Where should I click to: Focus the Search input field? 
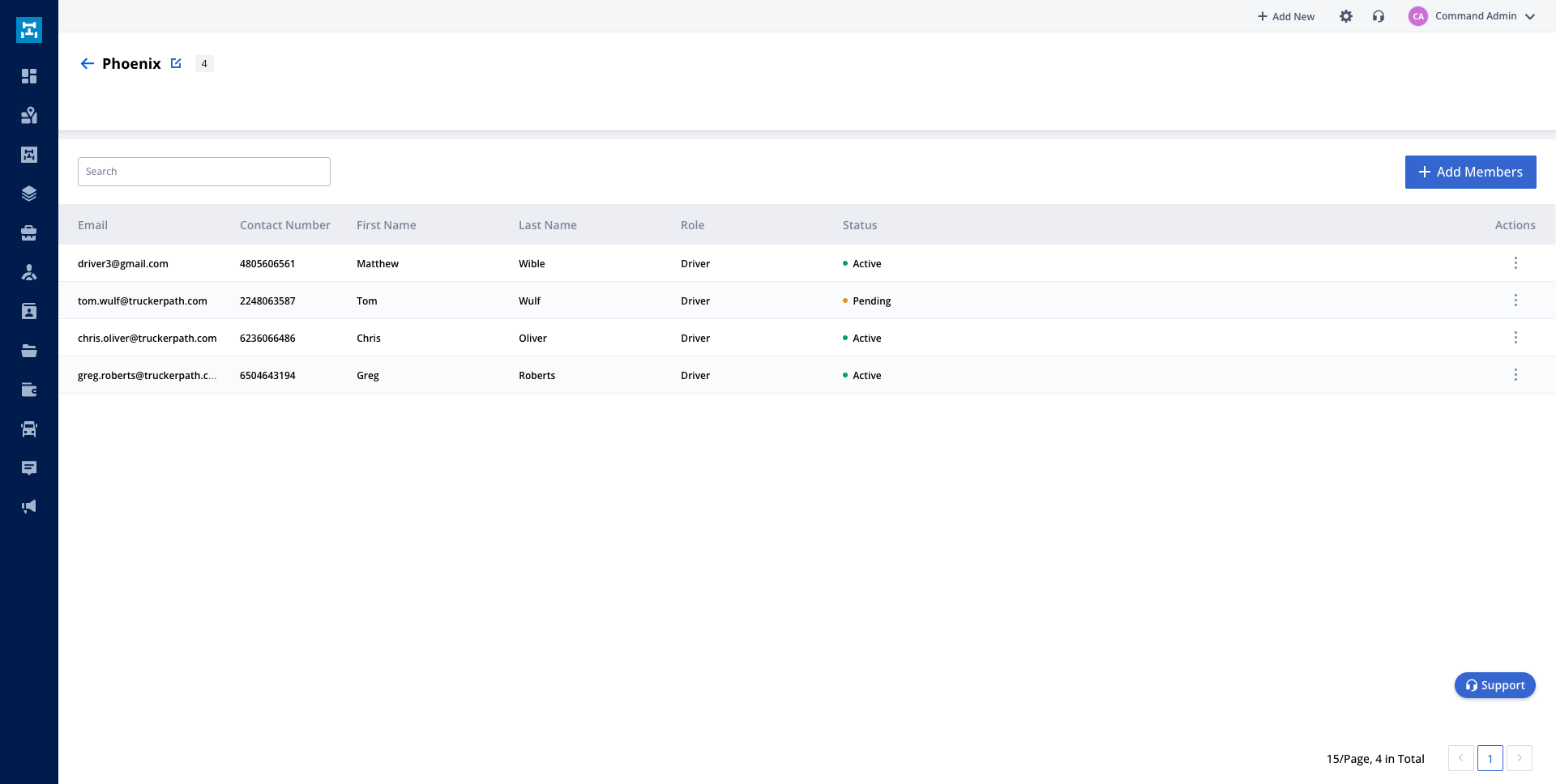coord(204,172)
